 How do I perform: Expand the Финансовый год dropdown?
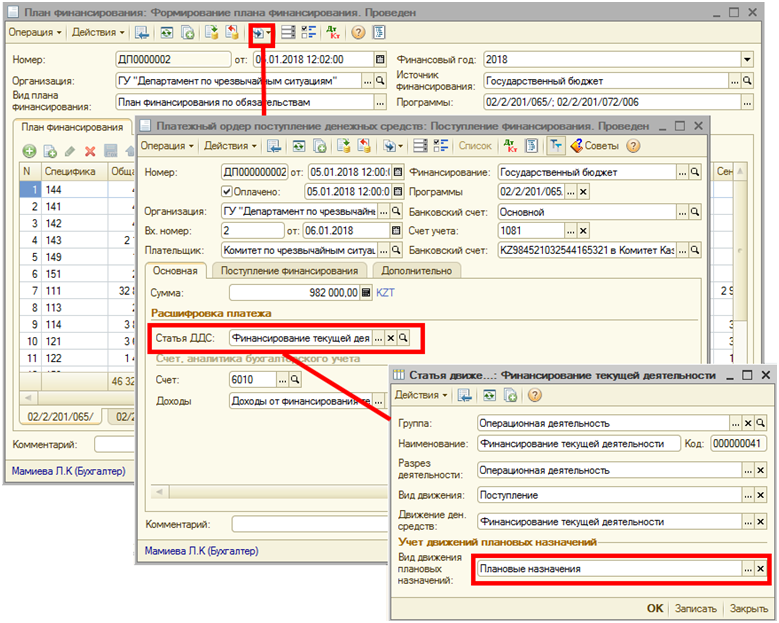(x=746, y=59)
